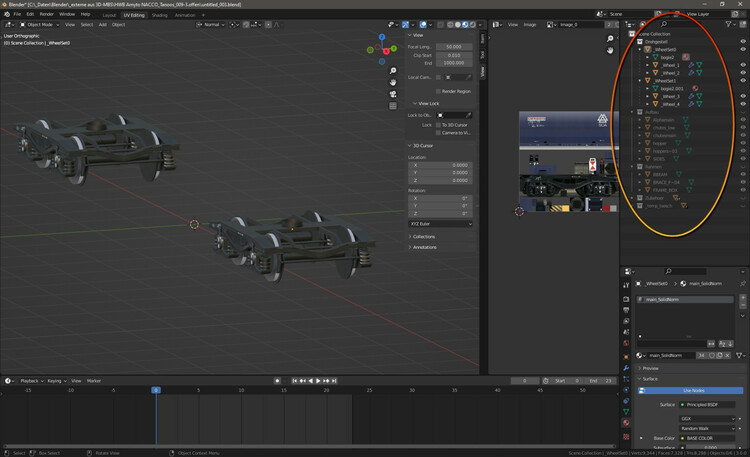
Task: Open the Object properties tab icon
Action: click(626, 357)
